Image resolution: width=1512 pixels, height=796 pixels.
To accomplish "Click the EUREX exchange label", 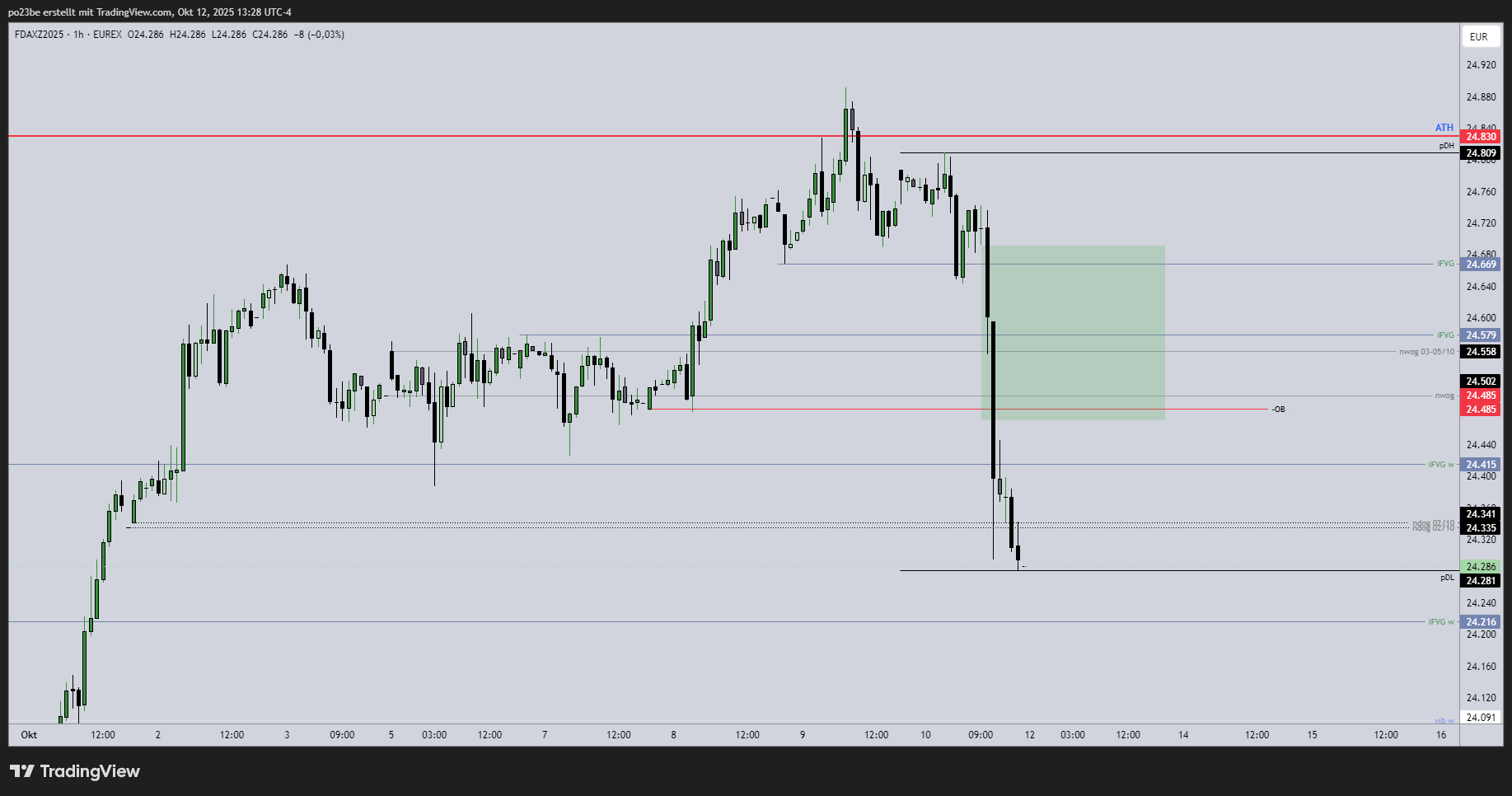I will click(x=107, y=35).
